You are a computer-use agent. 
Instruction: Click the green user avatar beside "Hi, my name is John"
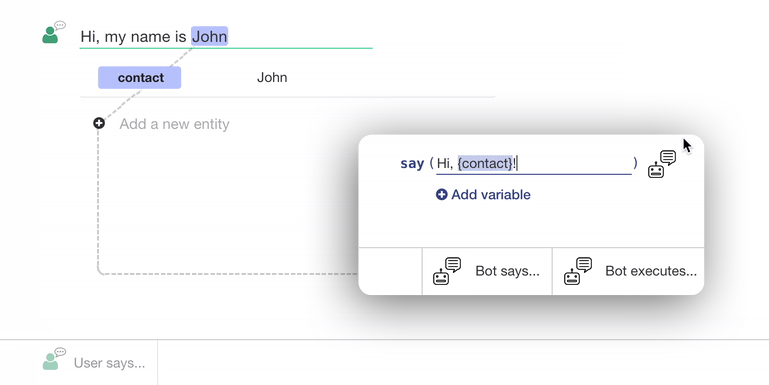tap(53, 32)
